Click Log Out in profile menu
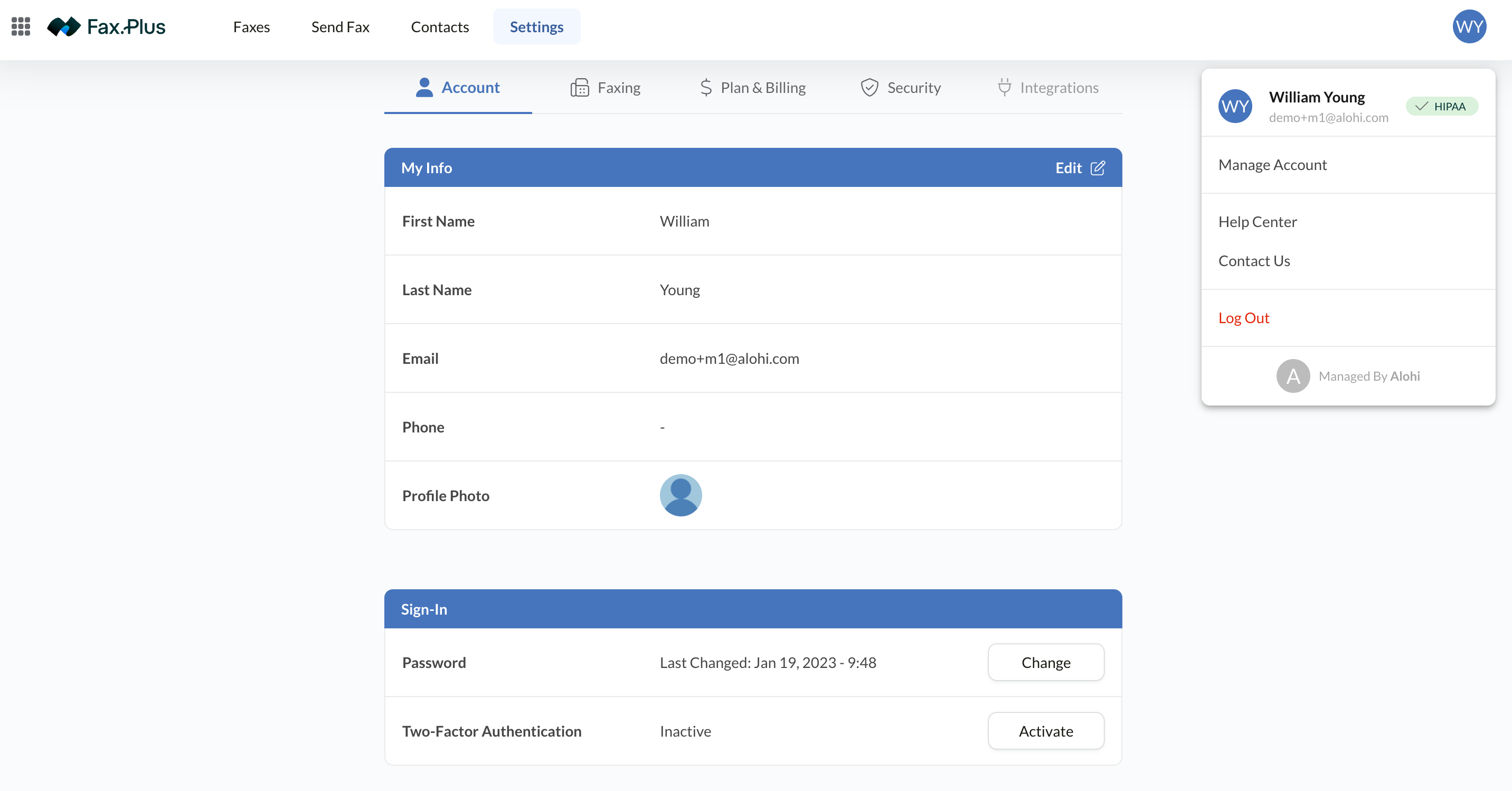Image resolution: width=1512 pixels, height=791 pixels. [x=1243, y=318]
